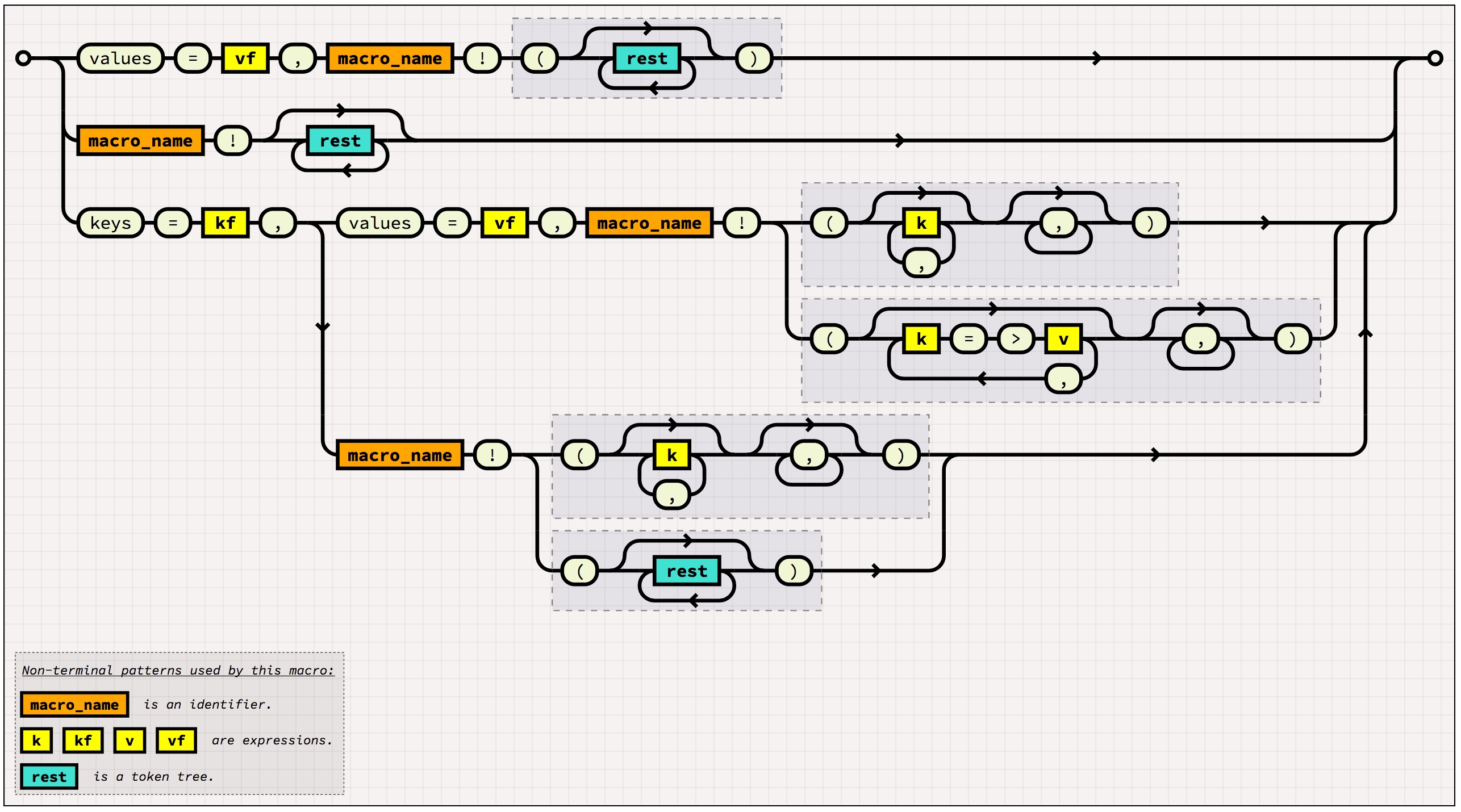Click the 'v' box in the legend
This screenshot has width=1461, height=812.
[x=130, y=740]
